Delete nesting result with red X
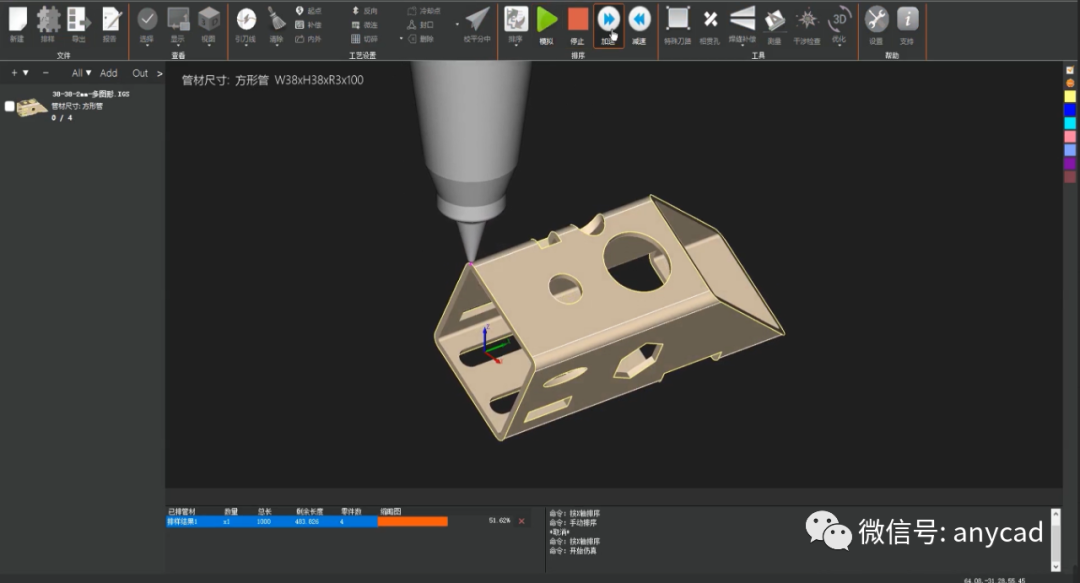 pyautogui.click(x=521, y=521)
